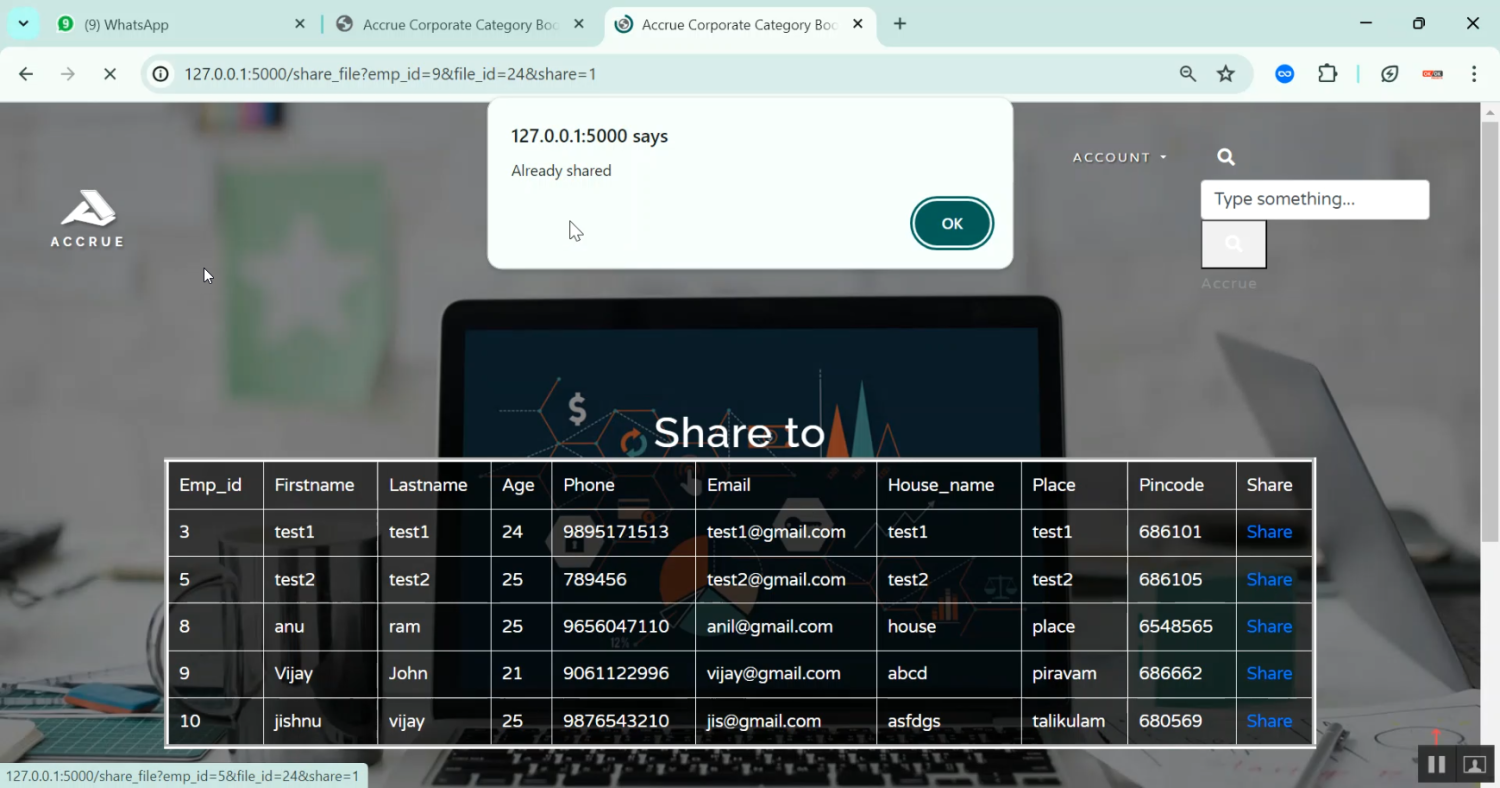This screenshot has width=1500, height=788.
Task: Switch to the WhatsApp tab
Action: 180,24
